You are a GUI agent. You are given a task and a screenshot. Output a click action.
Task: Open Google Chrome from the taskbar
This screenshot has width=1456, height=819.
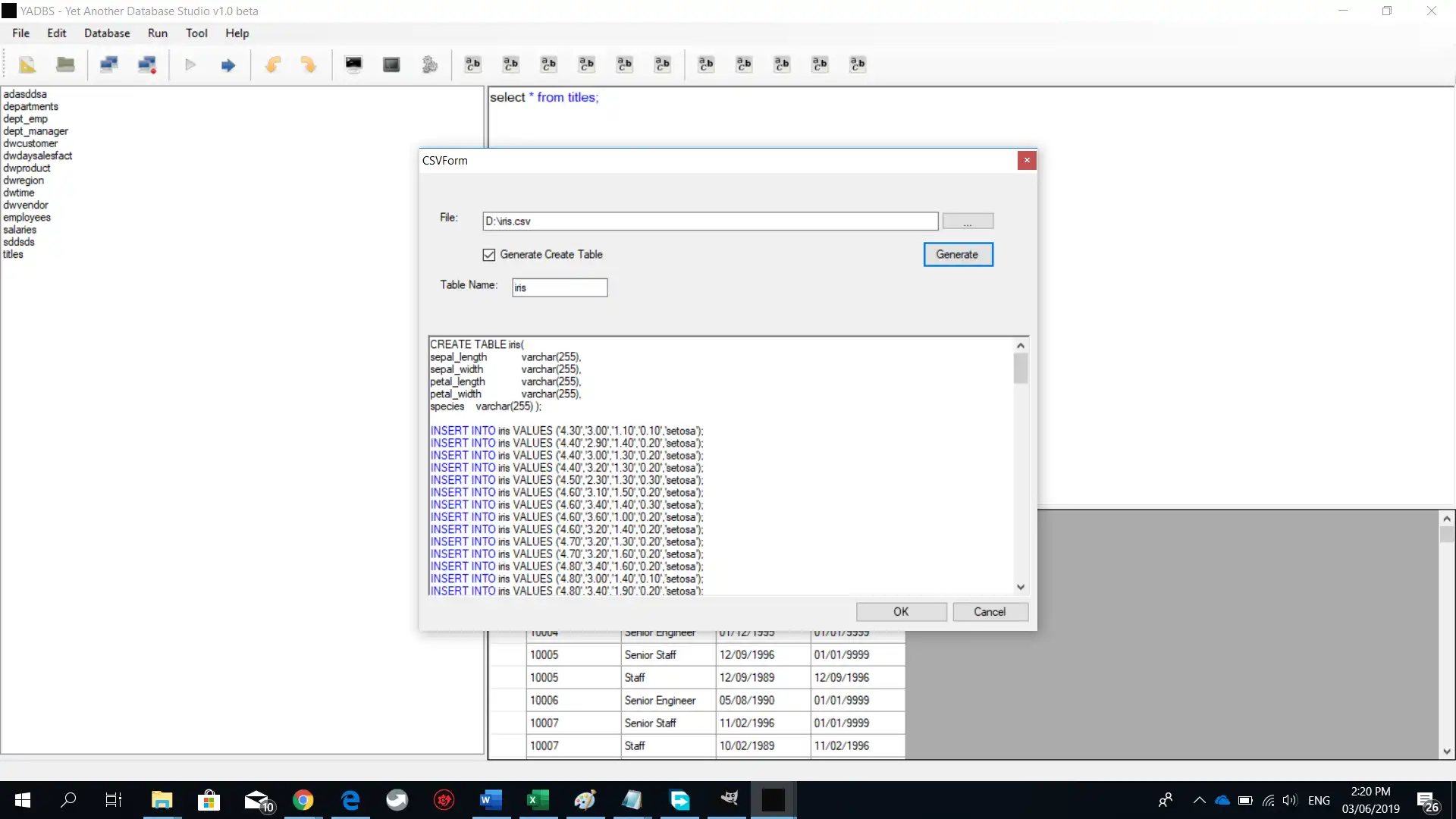(303, 800)
